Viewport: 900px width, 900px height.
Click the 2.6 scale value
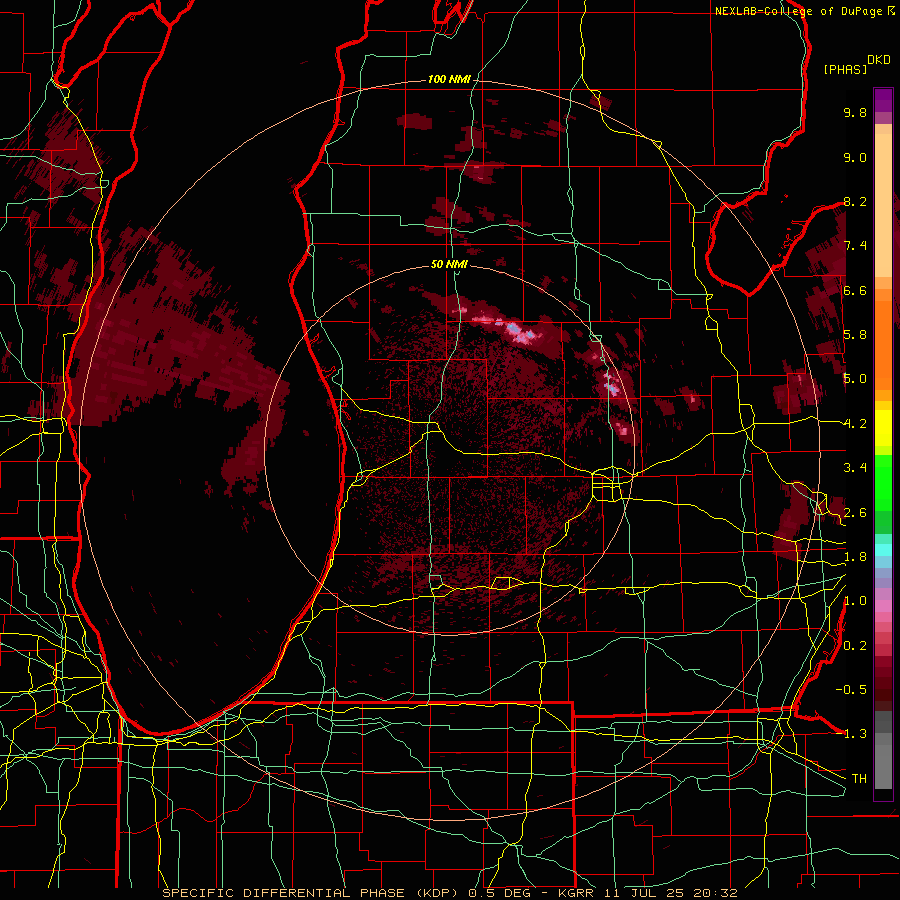click(x=855, y=513)
